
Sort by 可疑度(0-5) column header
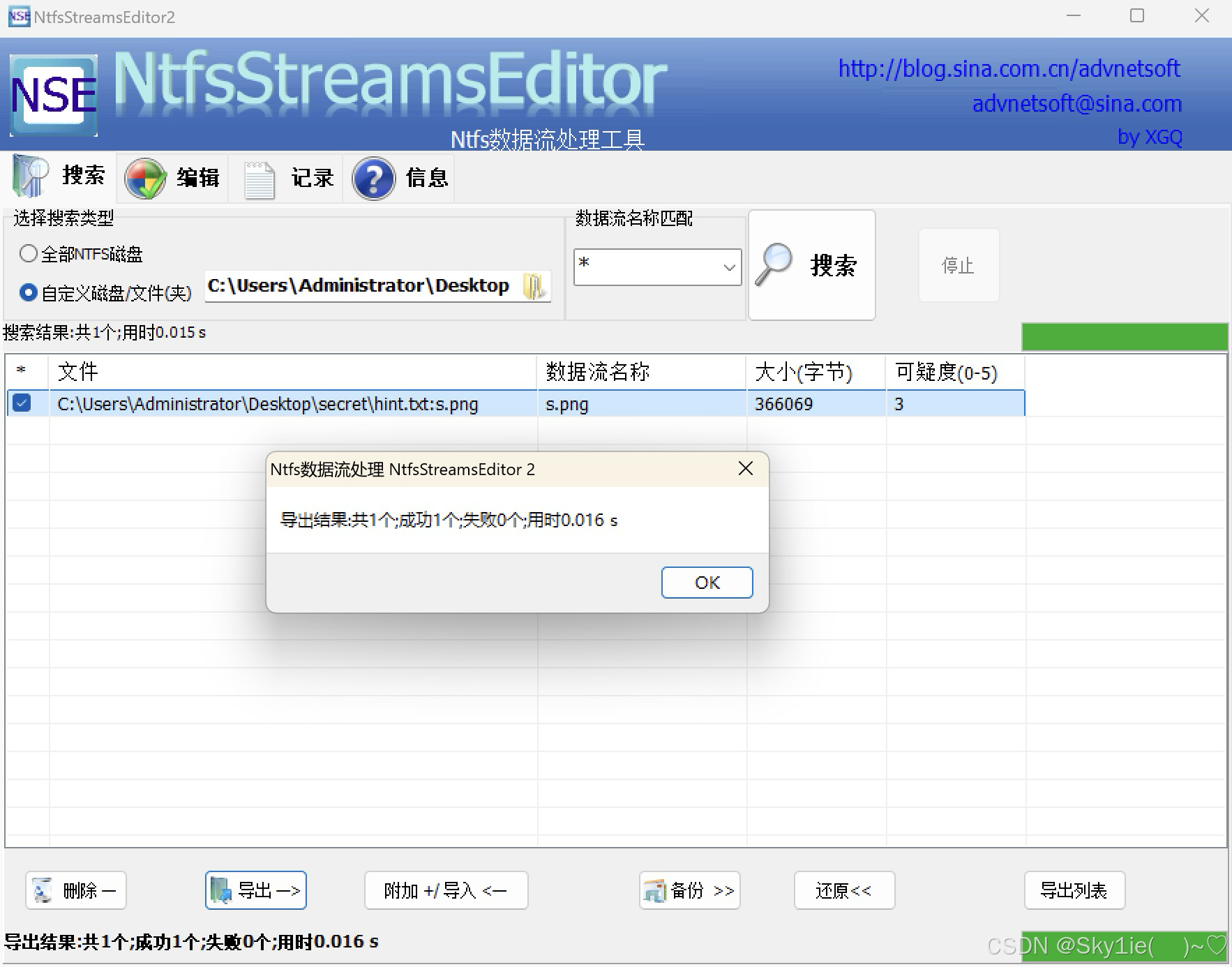tap(956, 371)
